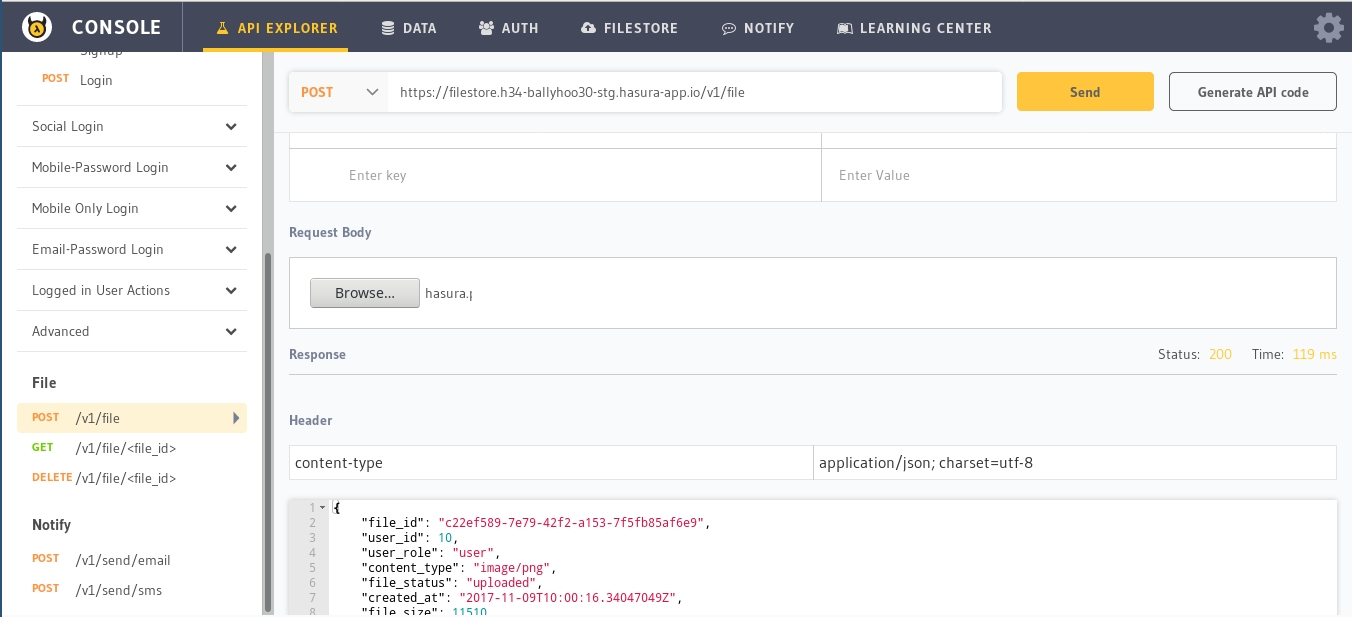Click the created_at timestamp value
1352x617 pixels.
(x=569, y=597)
